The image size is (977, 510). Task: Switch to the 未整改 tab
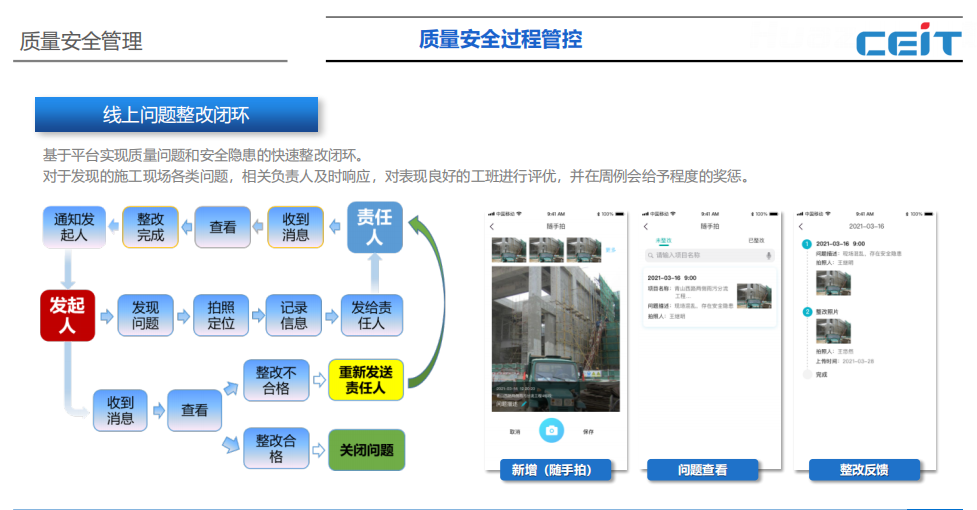pos(663,241)
